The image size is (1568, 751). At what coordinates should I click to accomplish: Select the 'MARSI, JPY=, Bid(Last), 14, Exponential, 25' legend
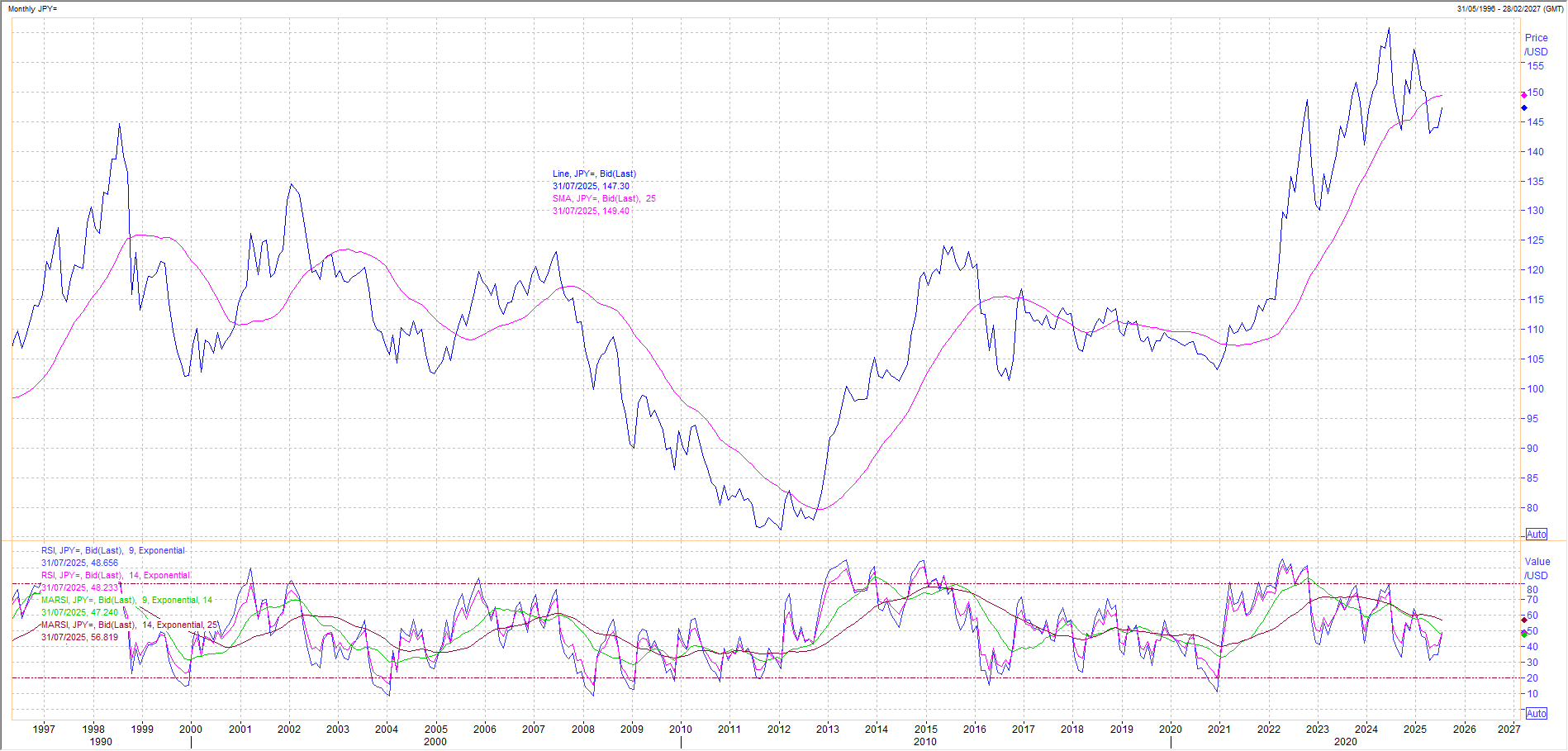point(130,625)
